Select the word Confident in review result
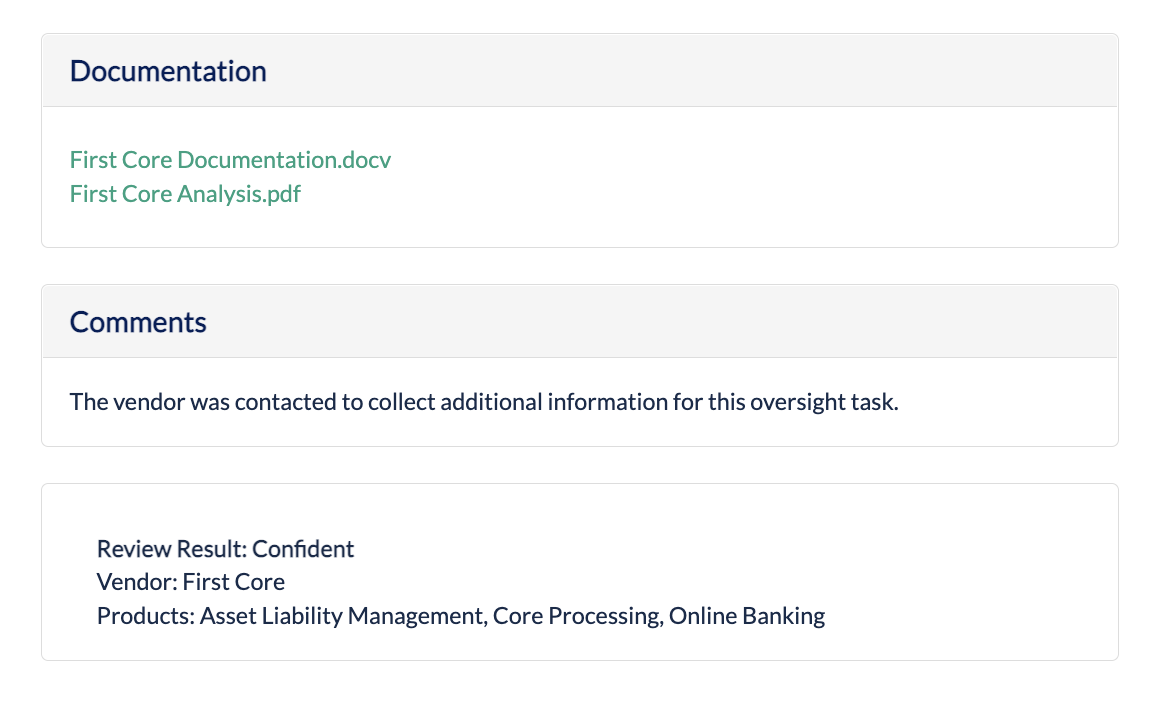Image resolution: width=1162 pixels, height=710 pixels. click(x=303, y=549)
